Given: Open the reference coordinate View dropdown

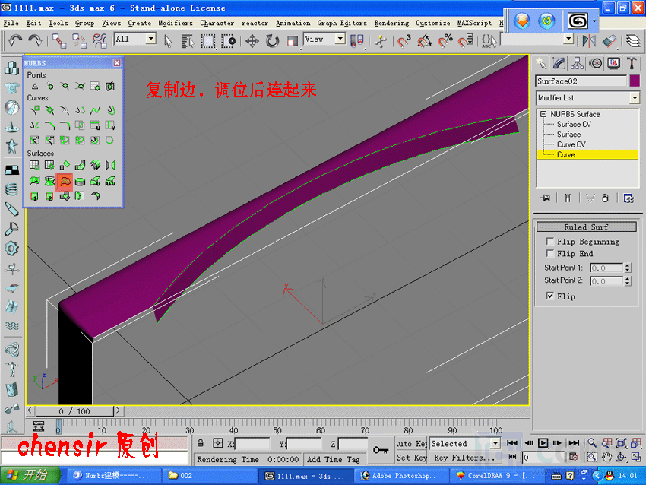Looking at the screenshot, I should (340, 39).
